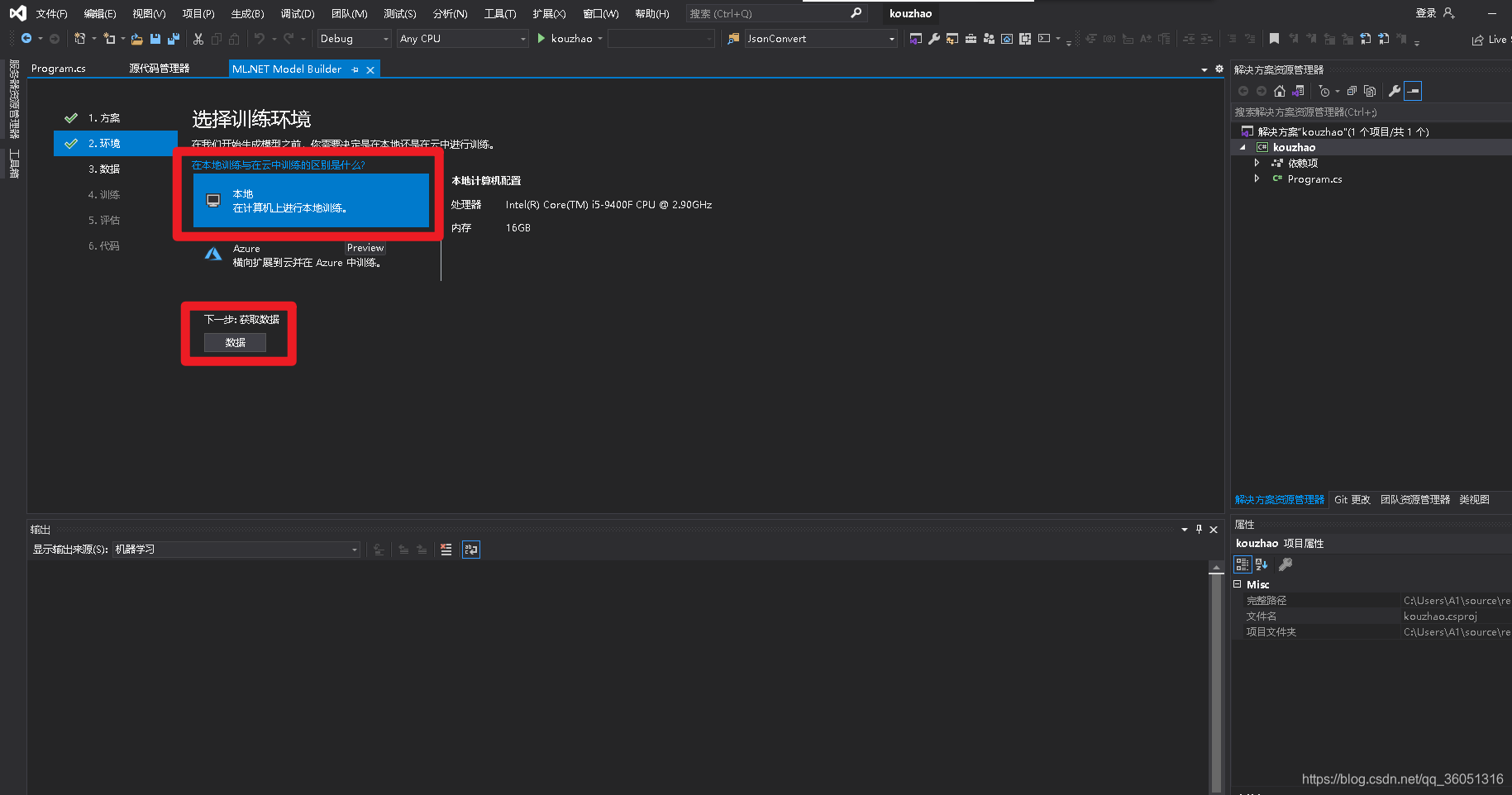Click the Undo arrow icon
The width and height of the screenshot is (1512, 795).
(260, 39)
